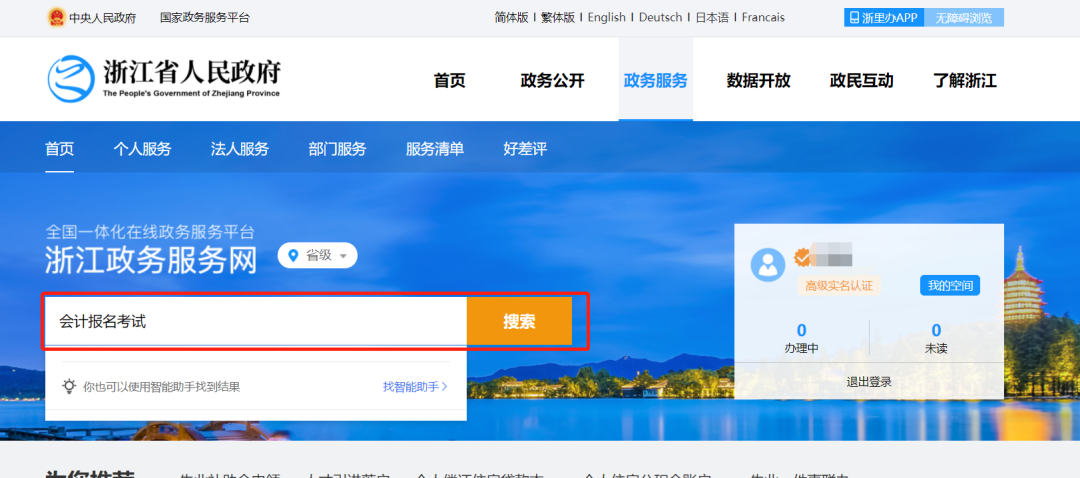Select 法人服务 tab

click(240, 149)
